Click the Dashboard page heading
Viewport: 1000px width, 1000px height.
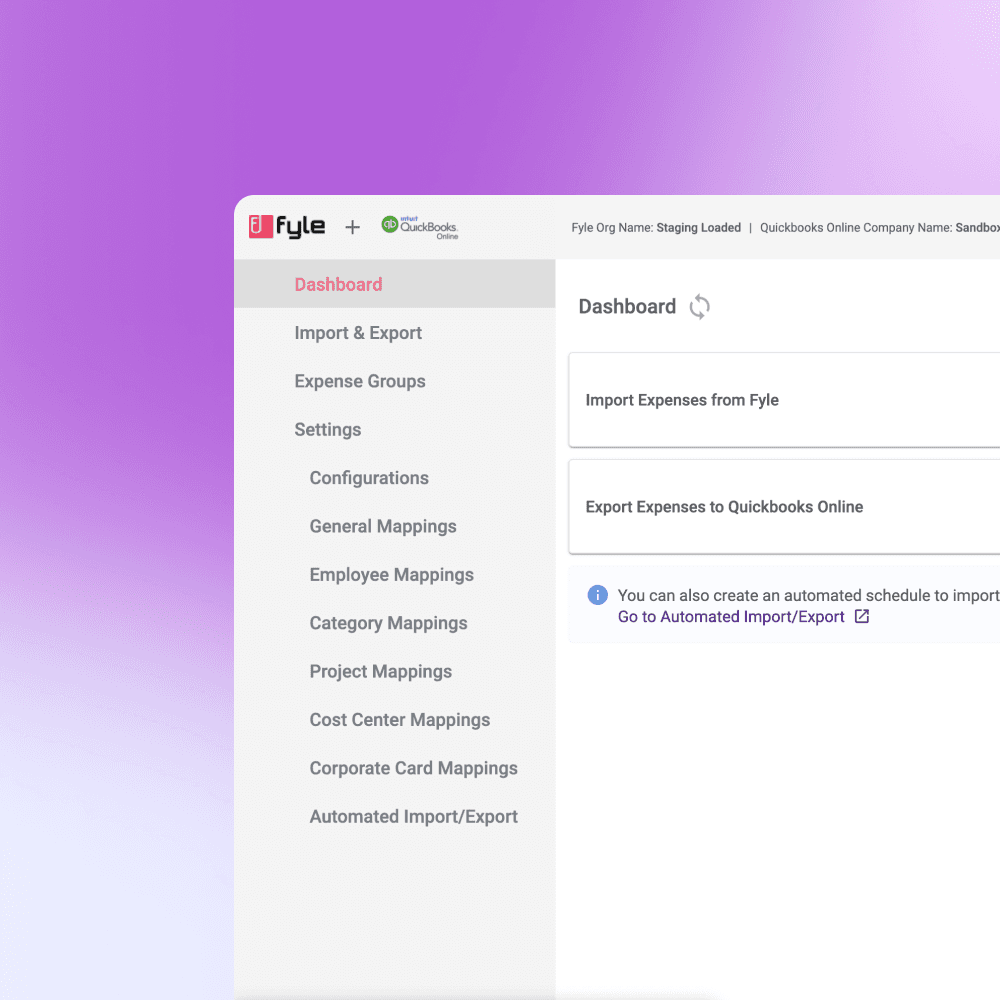(x=627, y=307)
